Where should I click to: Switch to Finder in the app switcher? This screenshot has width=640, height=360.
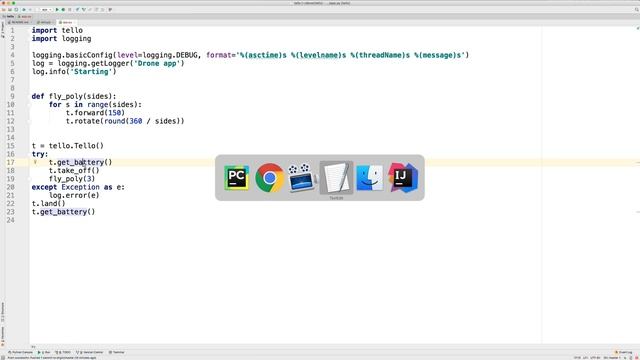pyautogui.click(x=370, y=178)
